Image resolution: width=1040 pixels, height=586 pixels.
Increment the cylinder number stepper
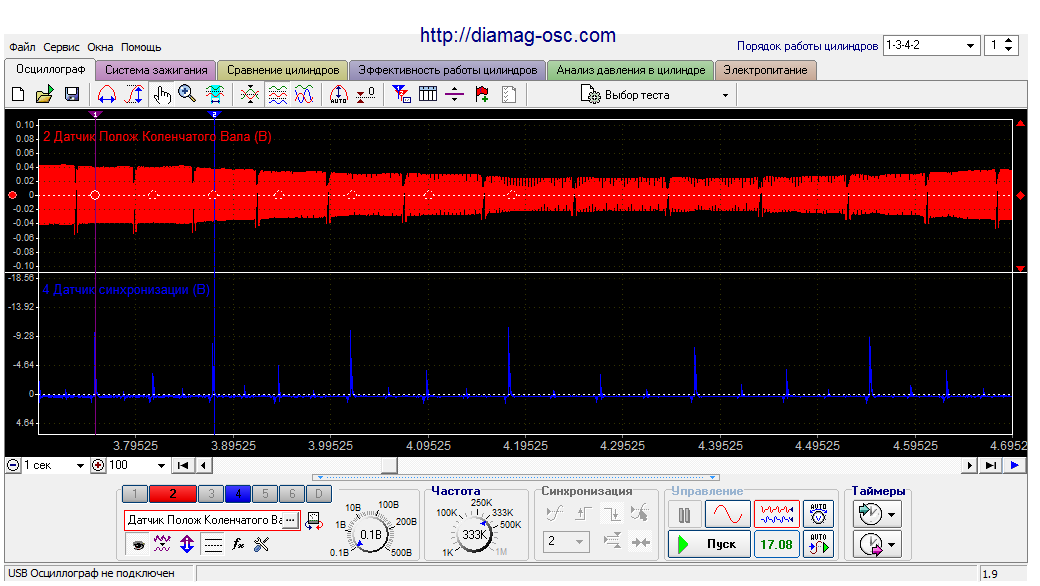[1008, 41]
